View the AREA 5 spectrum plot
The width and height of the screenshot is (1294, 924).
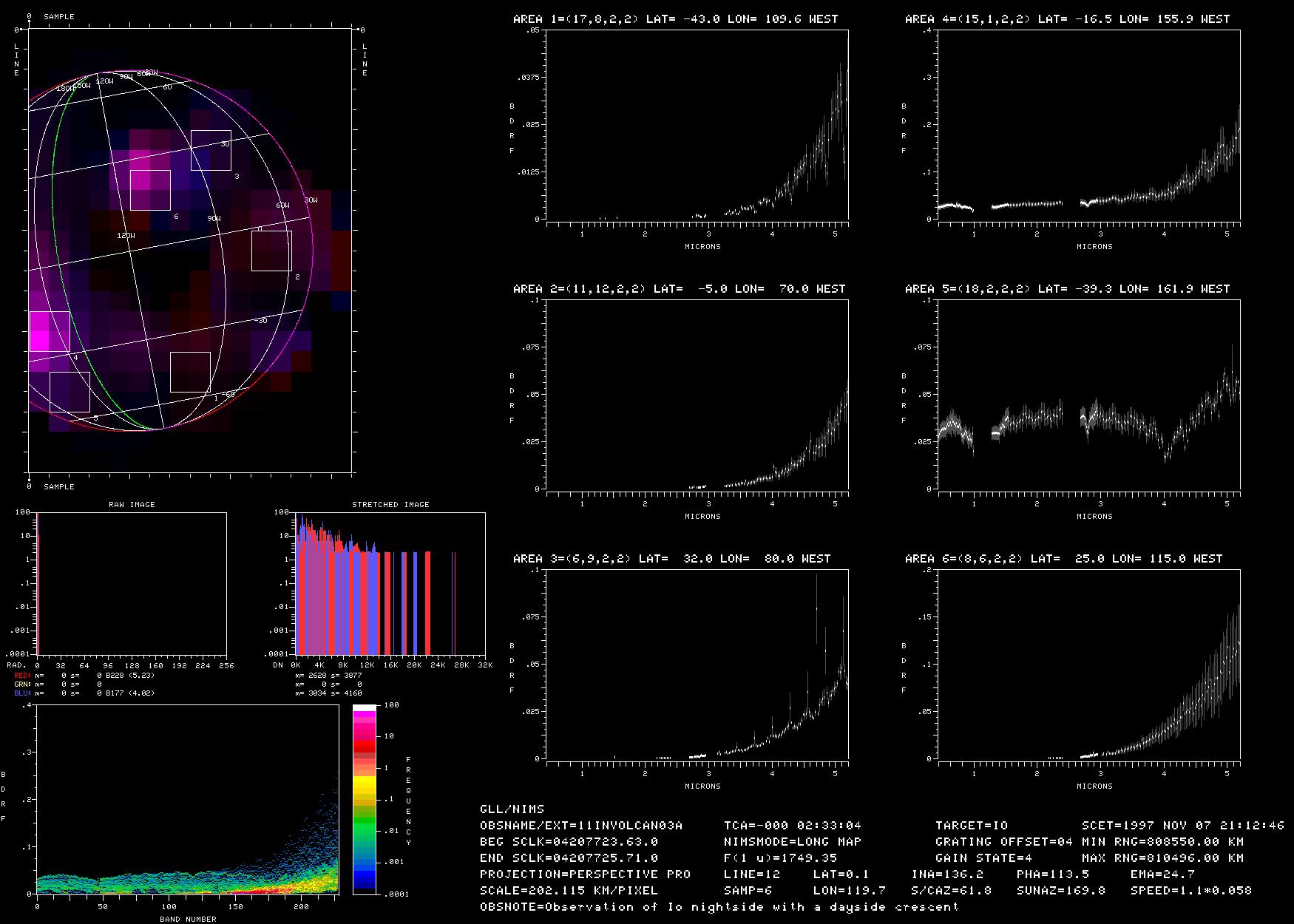[x=1088, y=395]
